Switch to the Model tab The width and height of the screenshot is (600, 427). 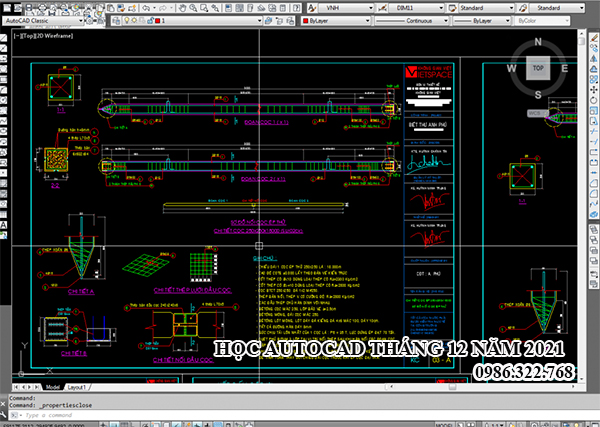point(53,387)
